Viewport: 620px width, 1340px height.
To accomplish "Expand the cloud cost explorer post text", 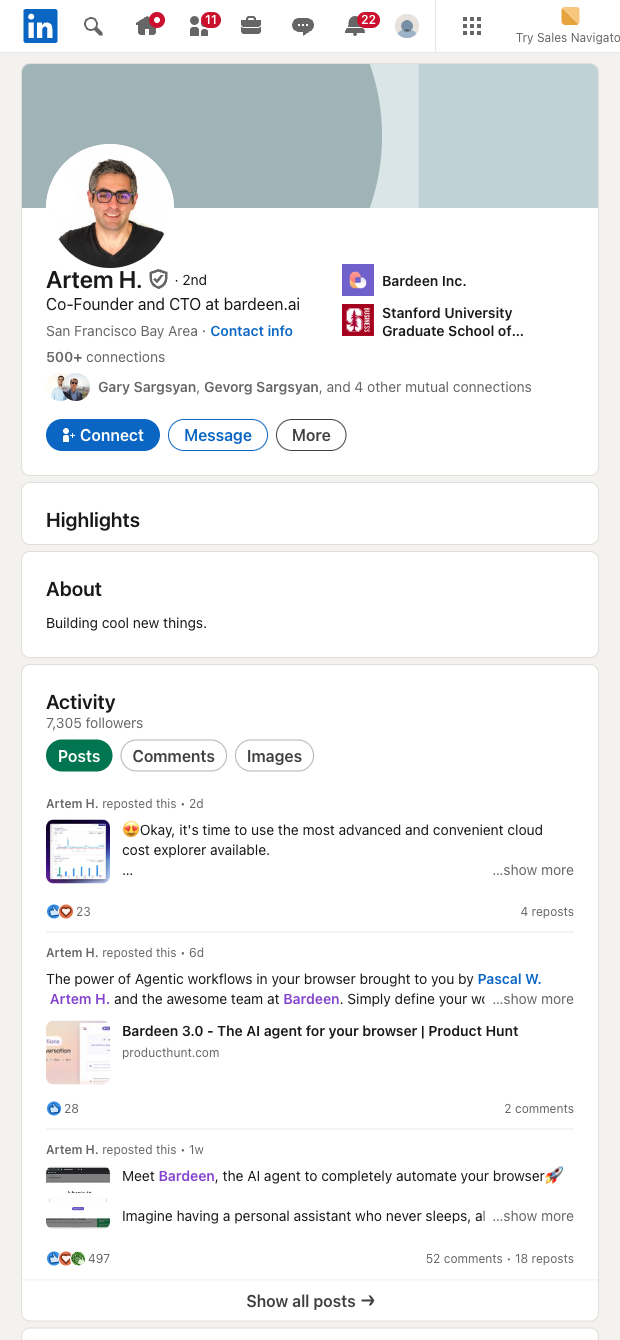I will [x=533, y=870].
